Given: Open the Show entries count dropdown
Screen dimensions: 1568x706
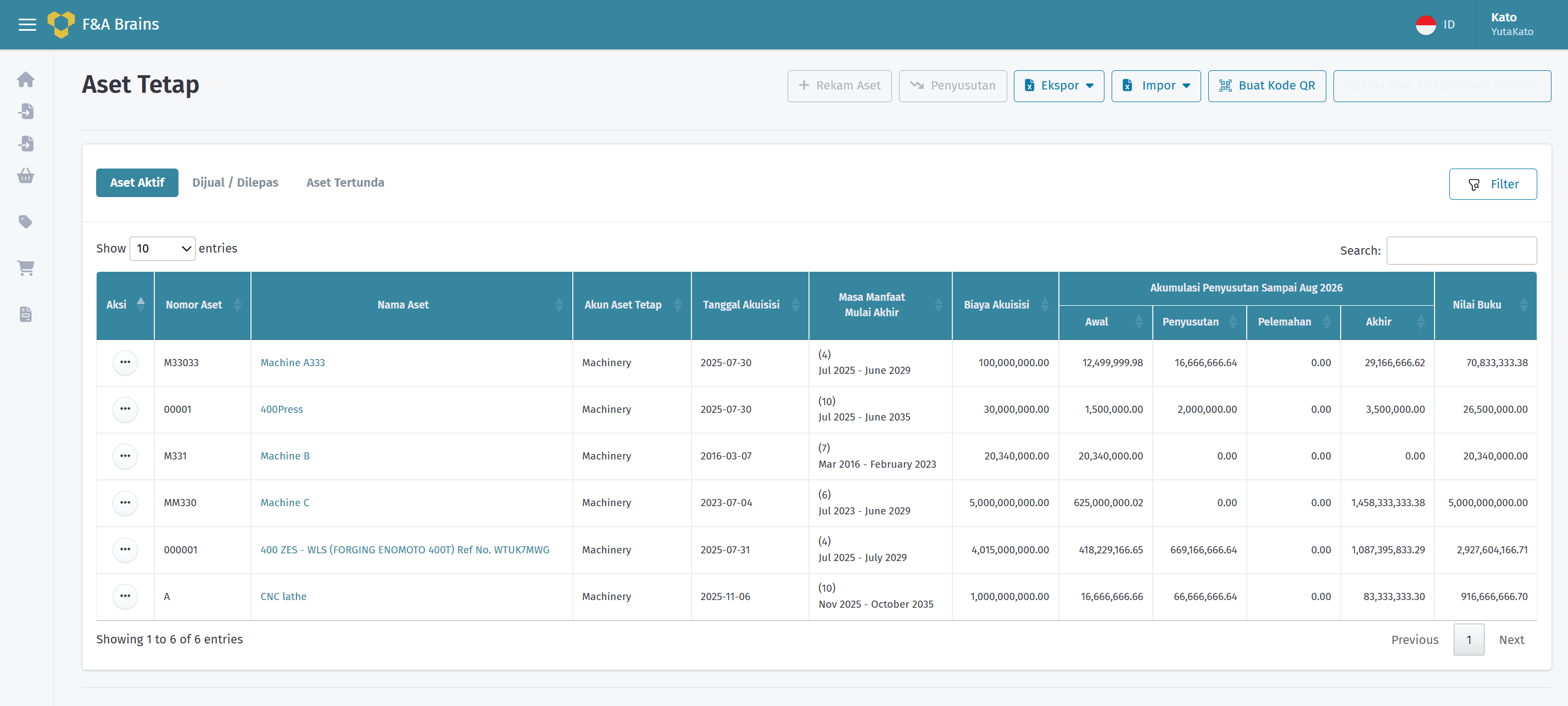Looking at the screenshot, I should (x=162, y=248).
